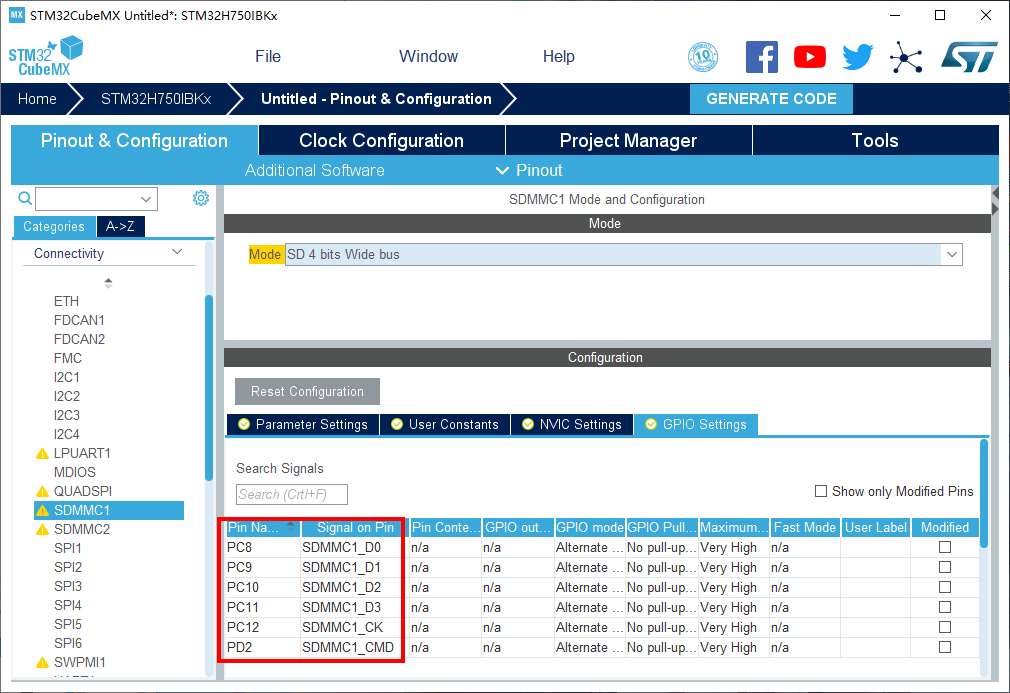This screenshot has width=1010, height=693.
Task: Enable Show only Modified Pins checkbox
Action: click(x=821, y=491)
